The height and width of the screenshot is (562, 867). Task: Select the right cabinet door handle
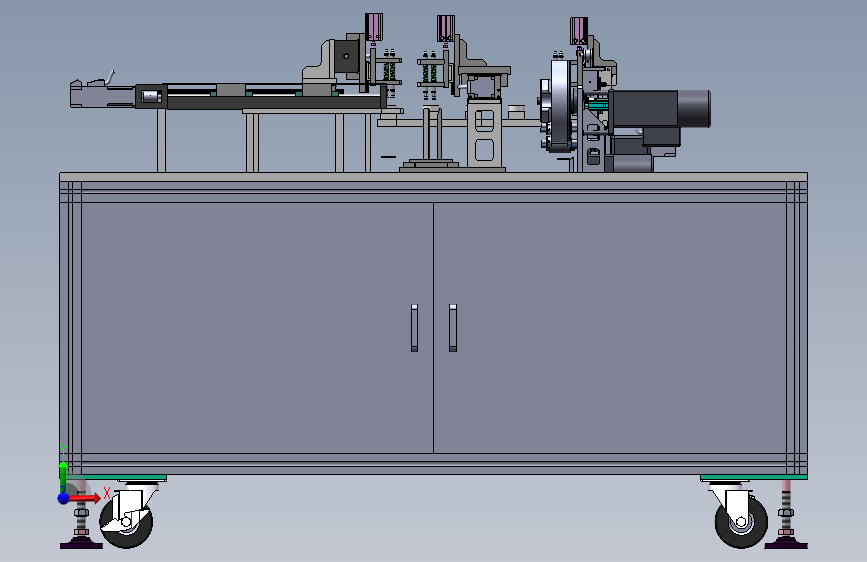tap(453, 327)
